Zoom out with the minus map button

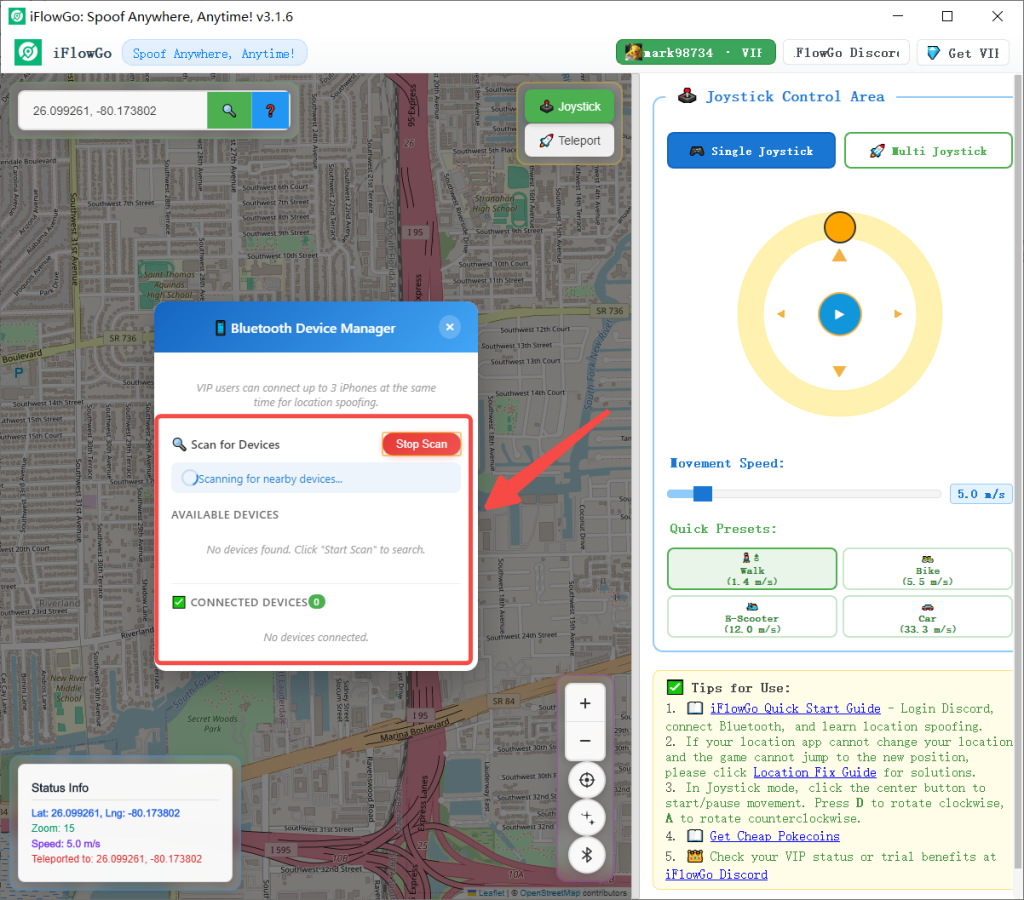pos(585,741)
